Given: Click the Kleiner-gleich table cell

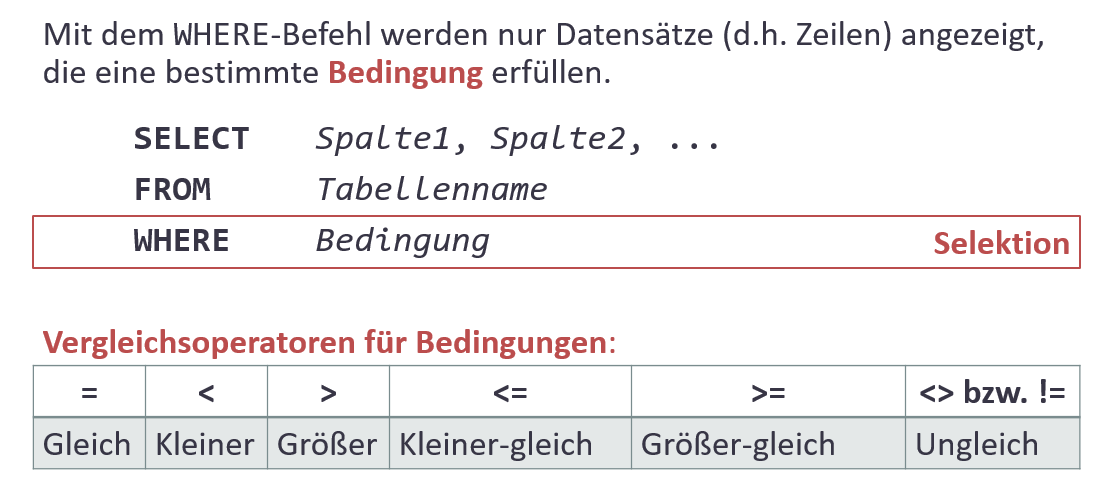Looking at the screenshot, I should pos(496,443).
